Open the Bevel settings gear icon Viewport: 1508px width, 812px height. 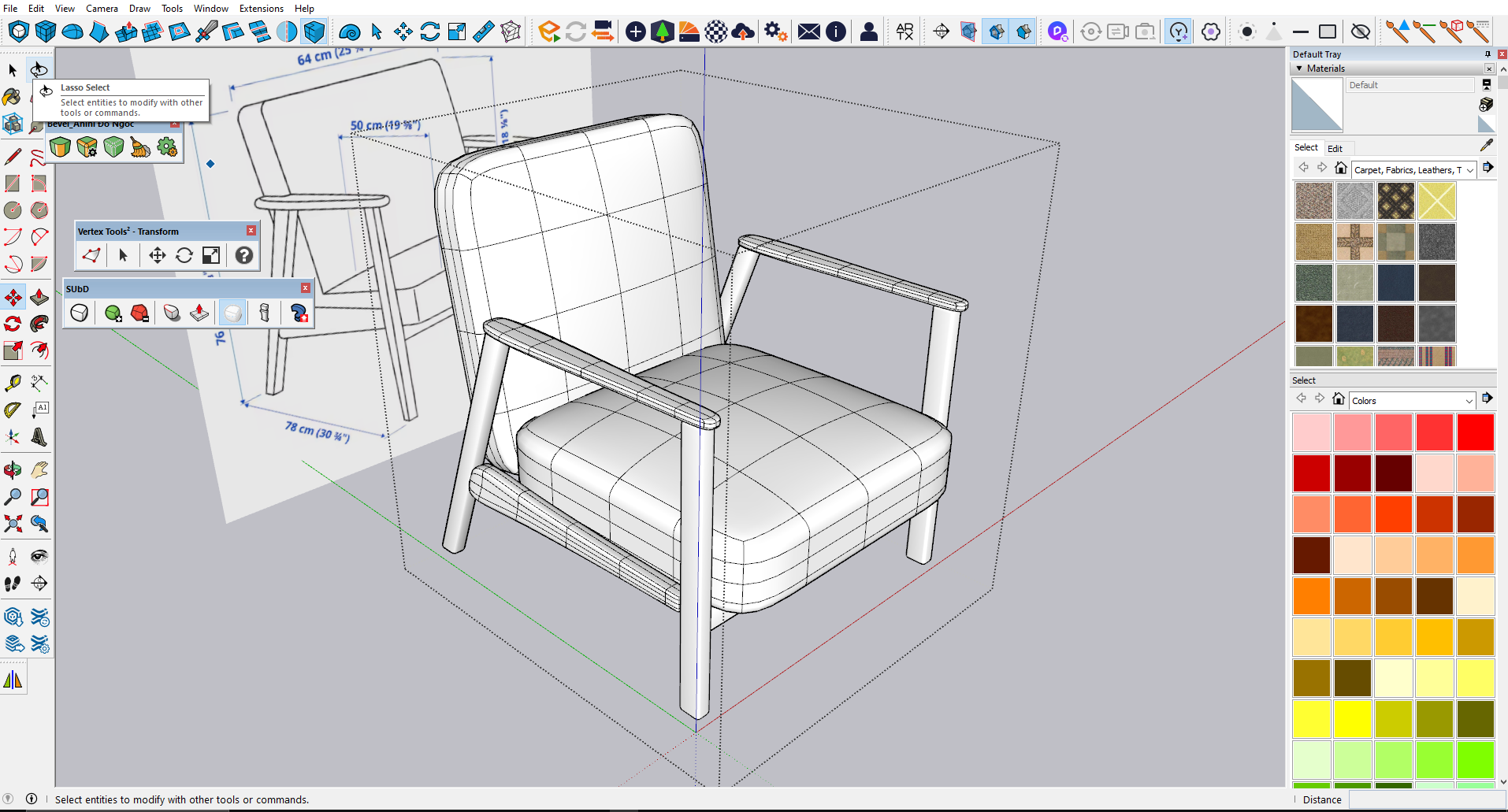coord(167,147)
